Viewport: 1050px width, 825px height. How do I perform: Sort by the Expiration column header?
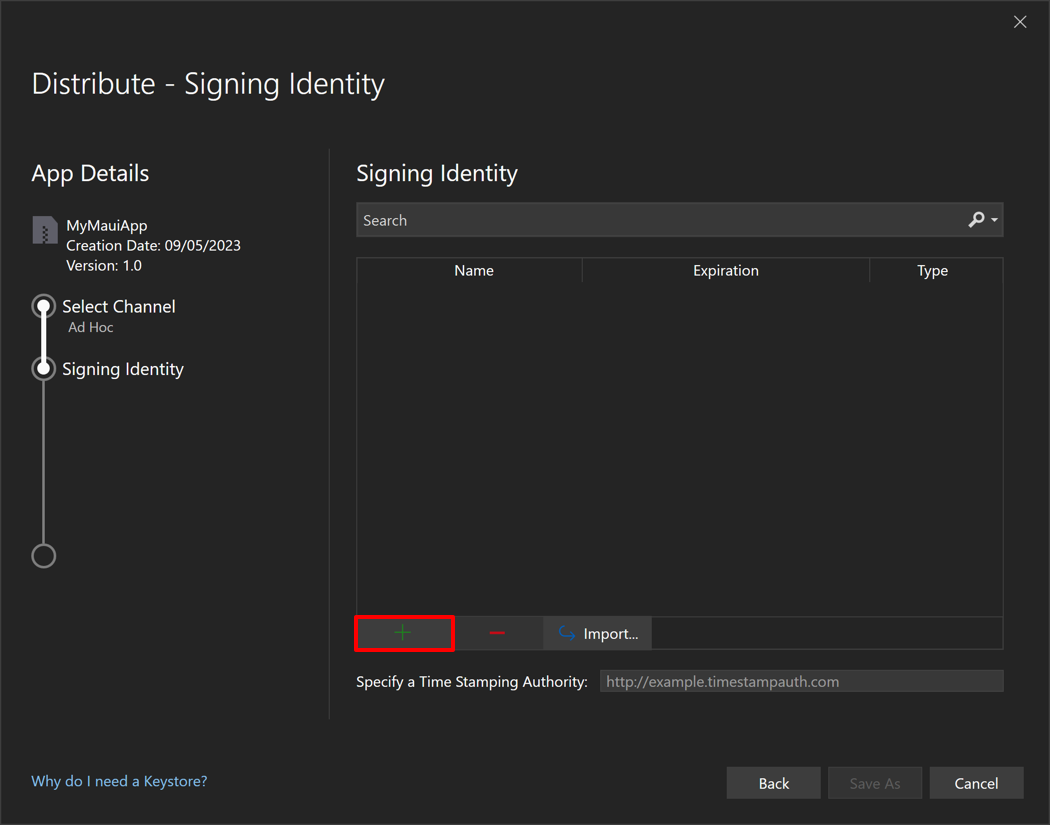click(725, 271)
